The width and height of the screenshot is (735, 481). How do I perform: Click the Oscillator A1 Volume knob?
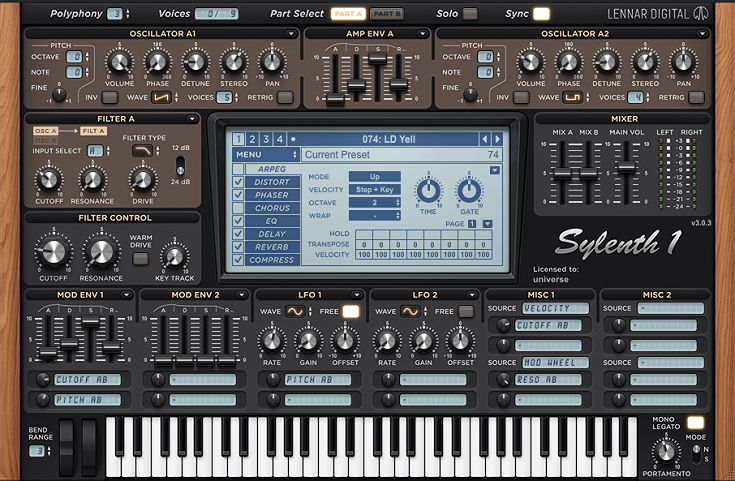point(119,62)
